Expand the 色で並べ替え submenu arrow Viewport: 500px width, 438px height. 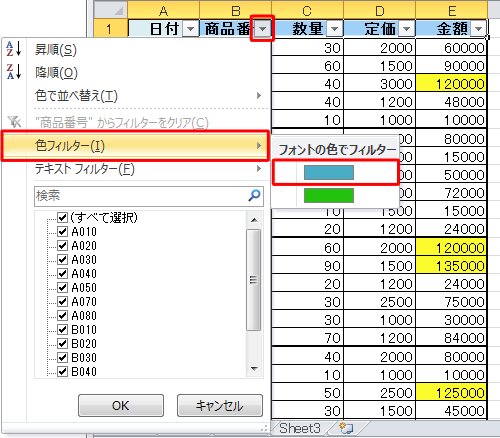(x=259, y=96)
